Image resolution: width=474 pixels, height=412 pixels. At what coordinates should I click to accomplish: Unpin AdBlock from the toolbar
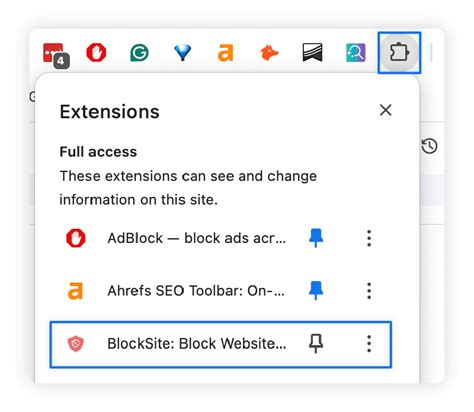(316, 238)
